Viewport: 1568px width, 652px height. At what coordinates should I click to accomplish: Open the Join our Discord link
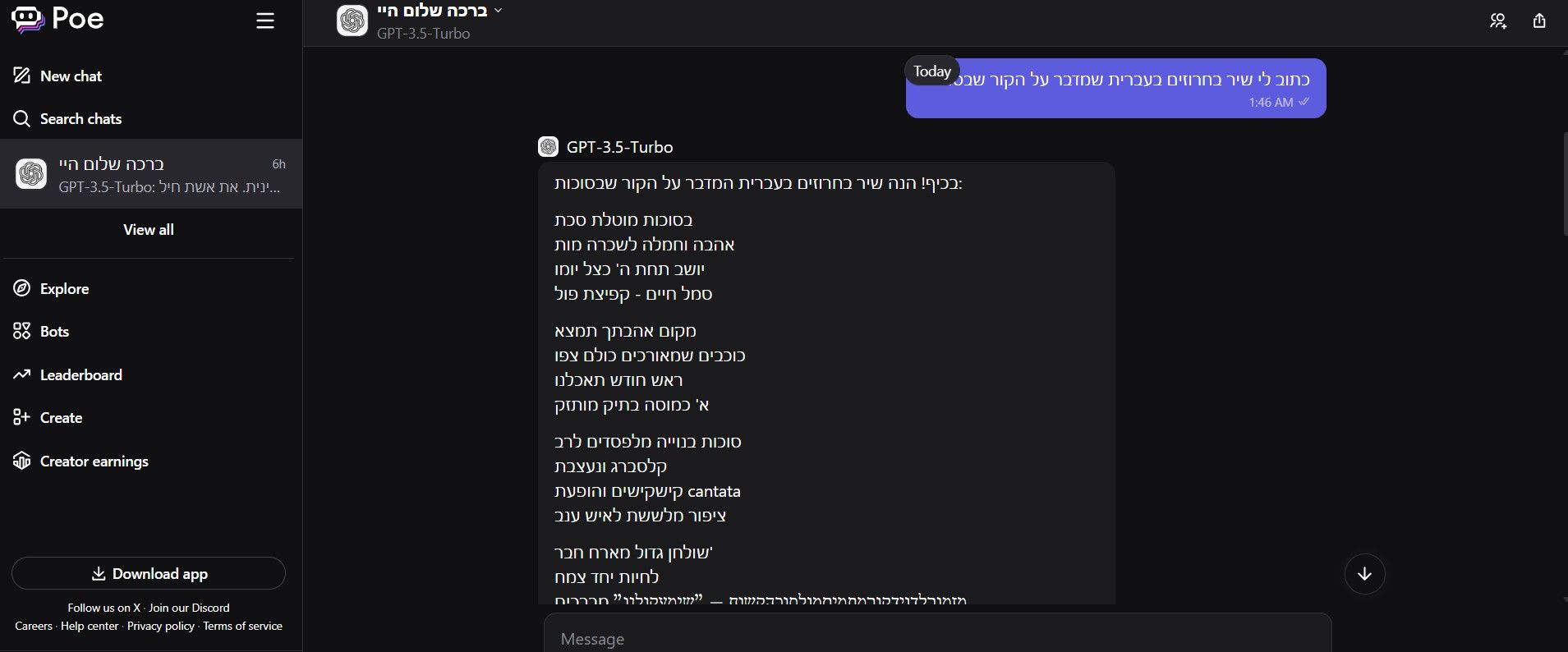189,608
